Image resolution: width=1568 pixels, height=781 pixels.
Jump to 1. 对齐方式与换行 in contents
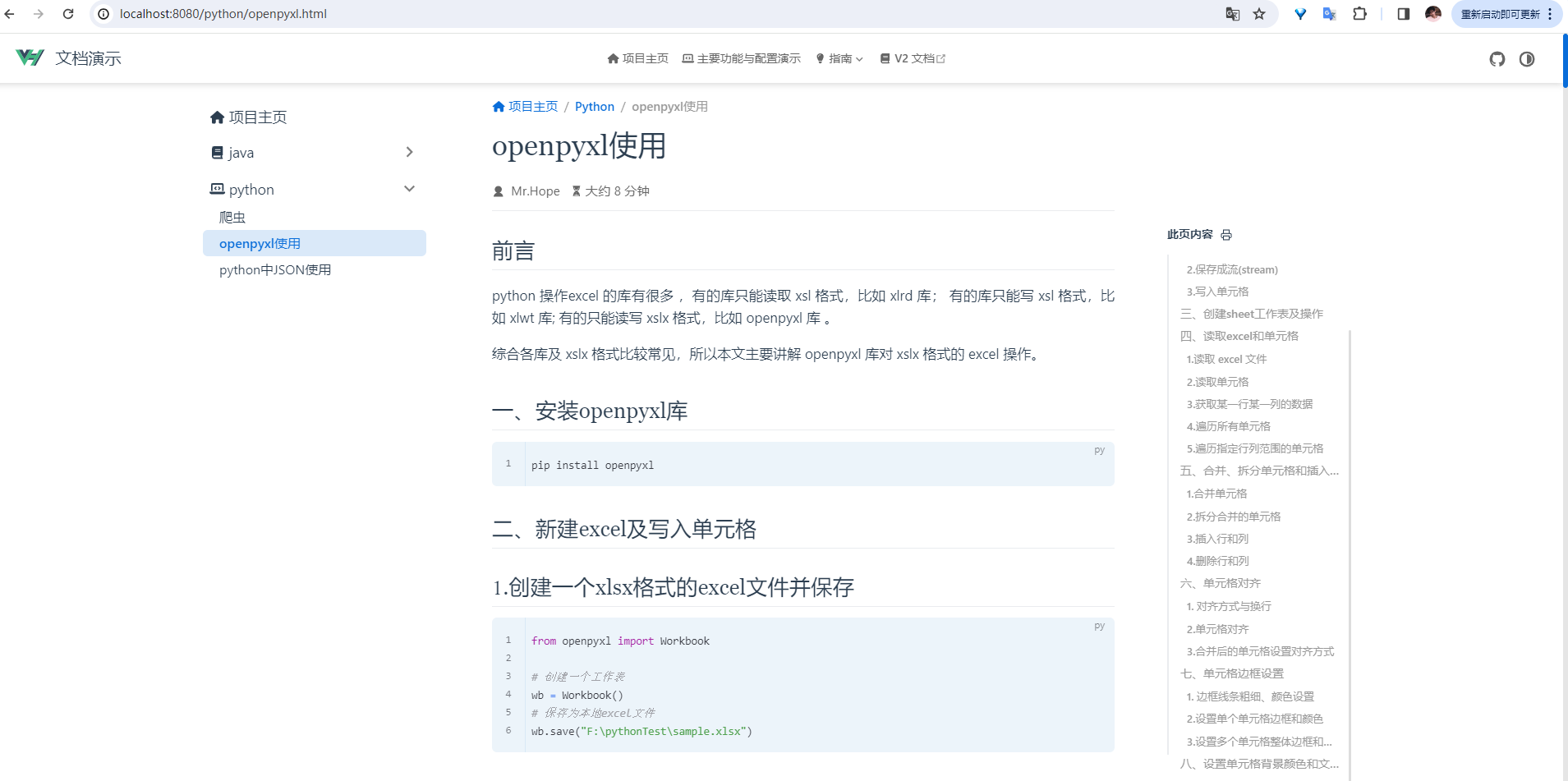click(1229, 606)
